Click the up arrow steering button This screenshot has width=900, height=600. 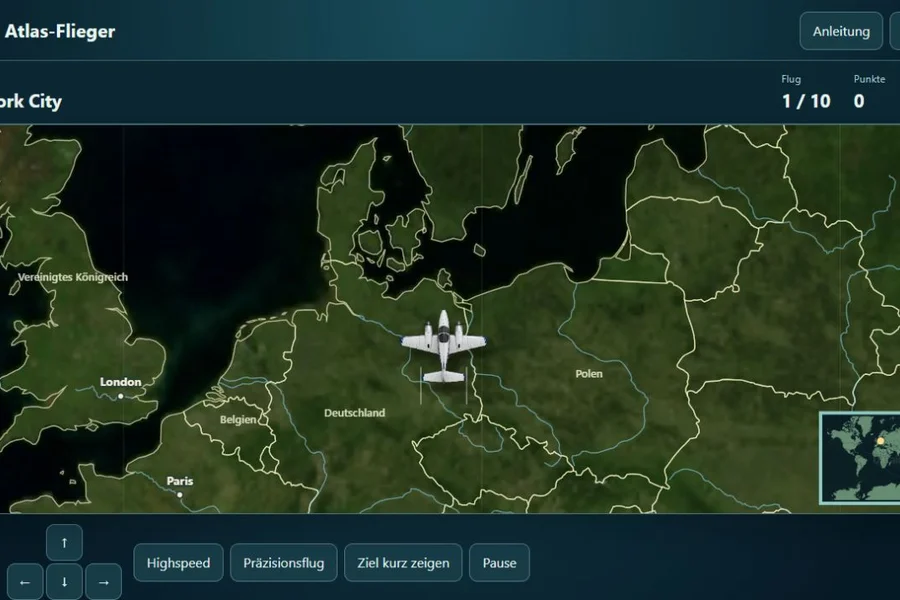(64, 542)
